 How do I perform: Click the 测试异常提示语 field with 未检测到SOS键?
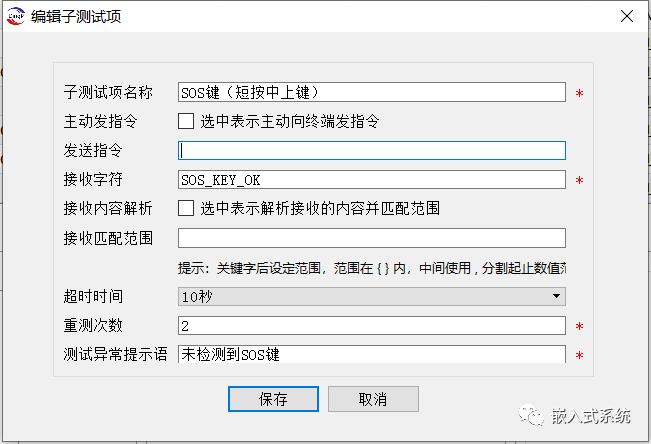tap(372, 354)
